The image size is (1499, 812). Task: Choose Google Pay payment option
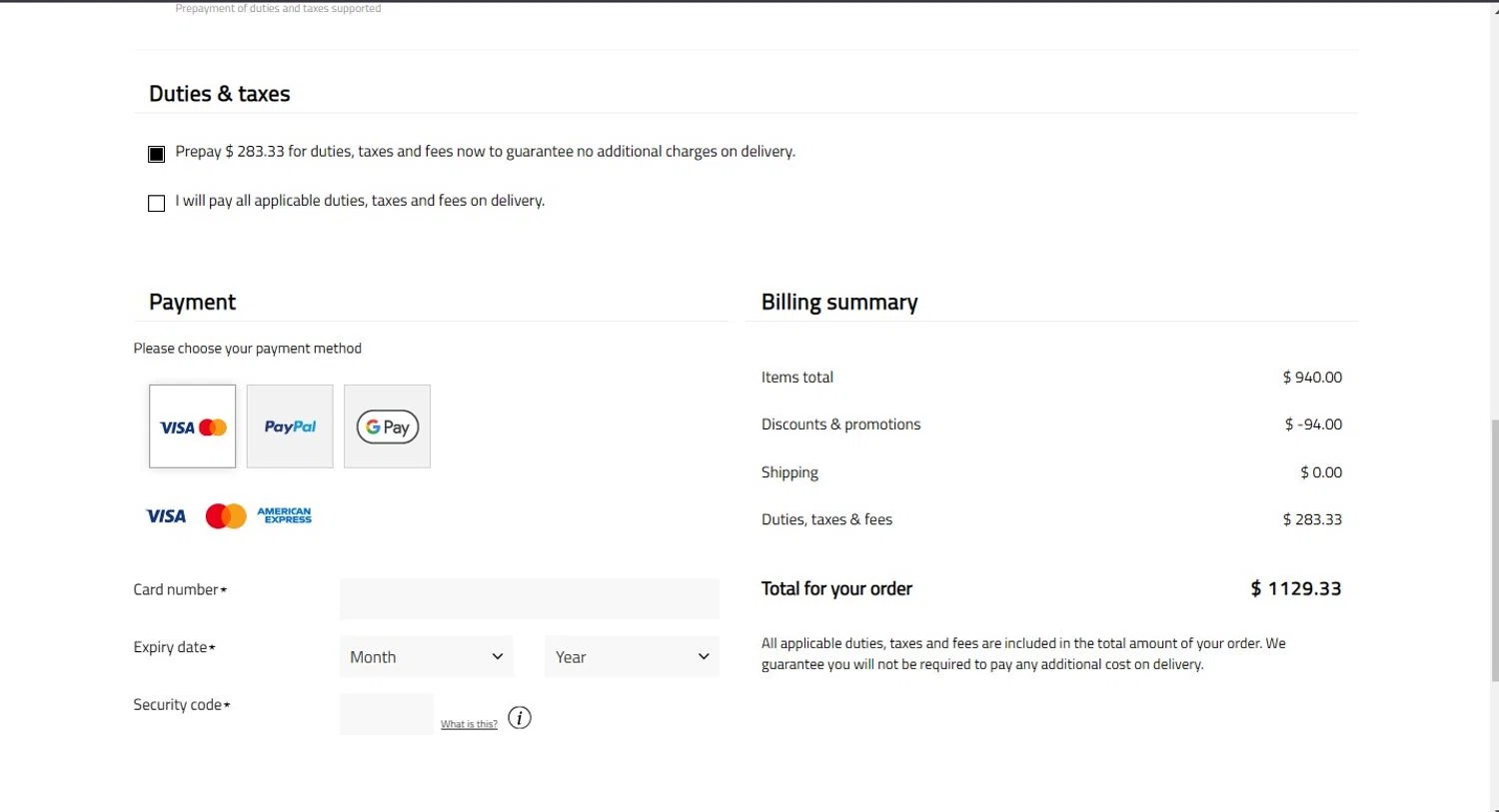click(388, 426)
